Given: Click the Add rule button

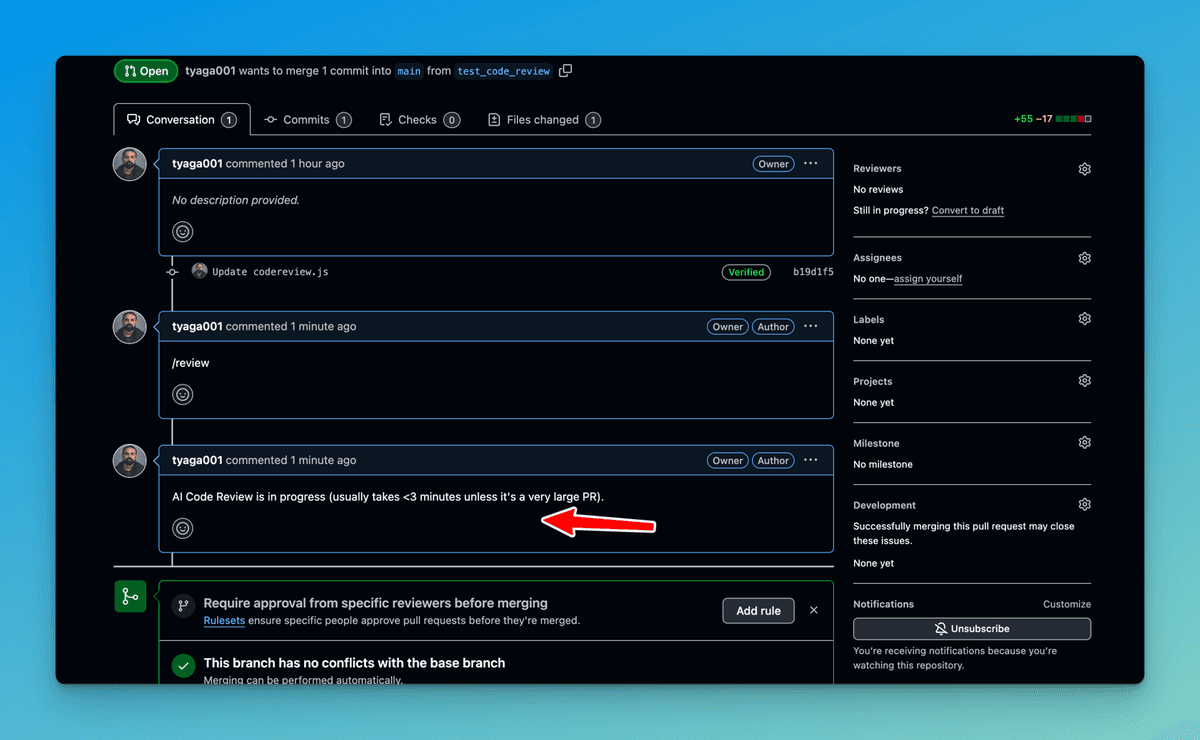Looking at the screenshot, I should point(758,611).
